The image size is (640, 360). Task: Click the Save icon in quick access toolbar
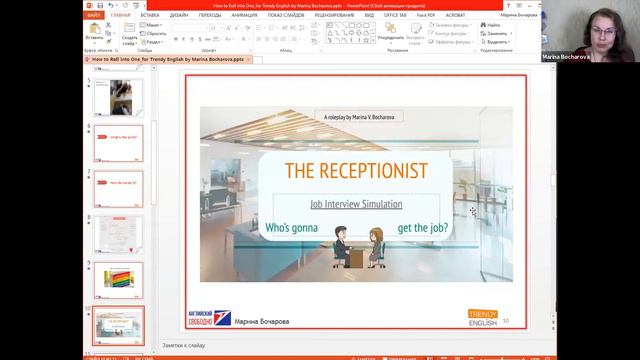click(x=100, y=6)
